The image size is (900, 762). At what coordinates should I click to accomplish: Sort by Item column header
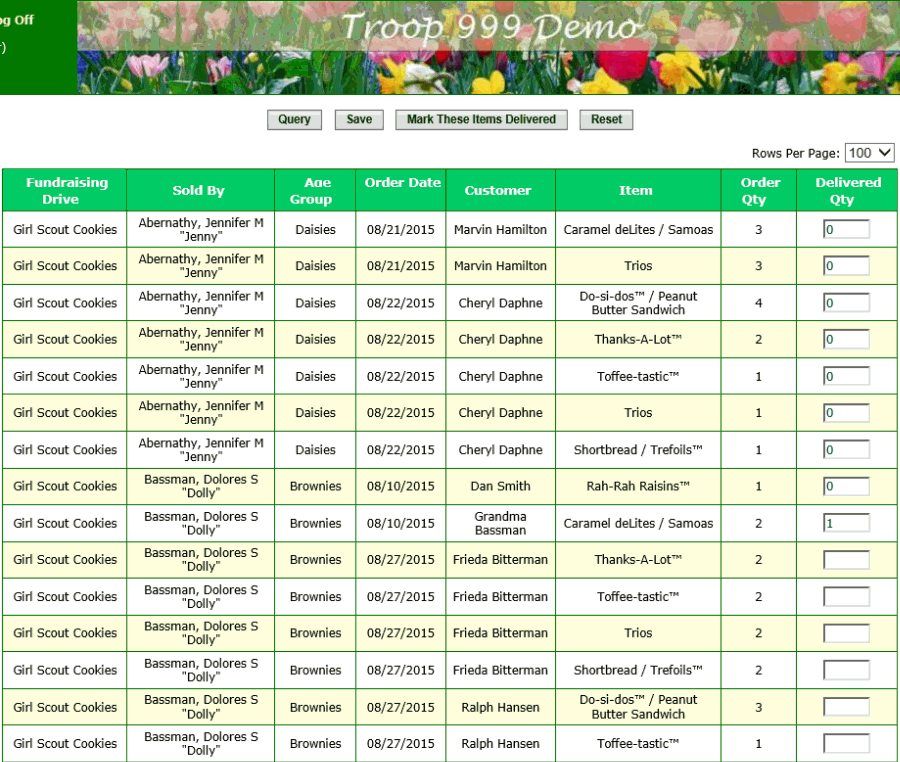point(636,190)
